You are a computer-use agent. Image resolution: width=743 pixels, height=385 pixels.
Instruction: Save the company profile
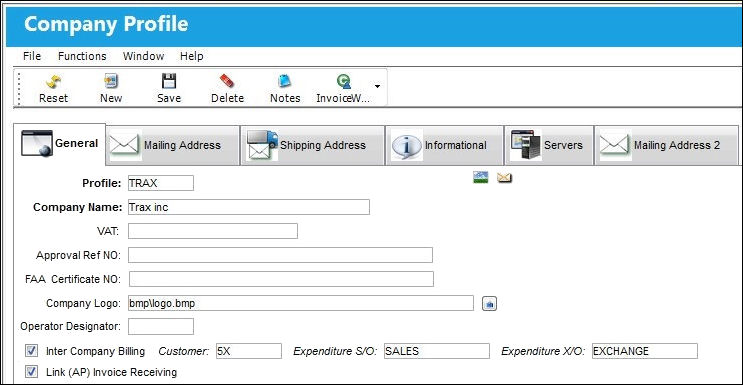pyautogui.click(x=169, y=88)
